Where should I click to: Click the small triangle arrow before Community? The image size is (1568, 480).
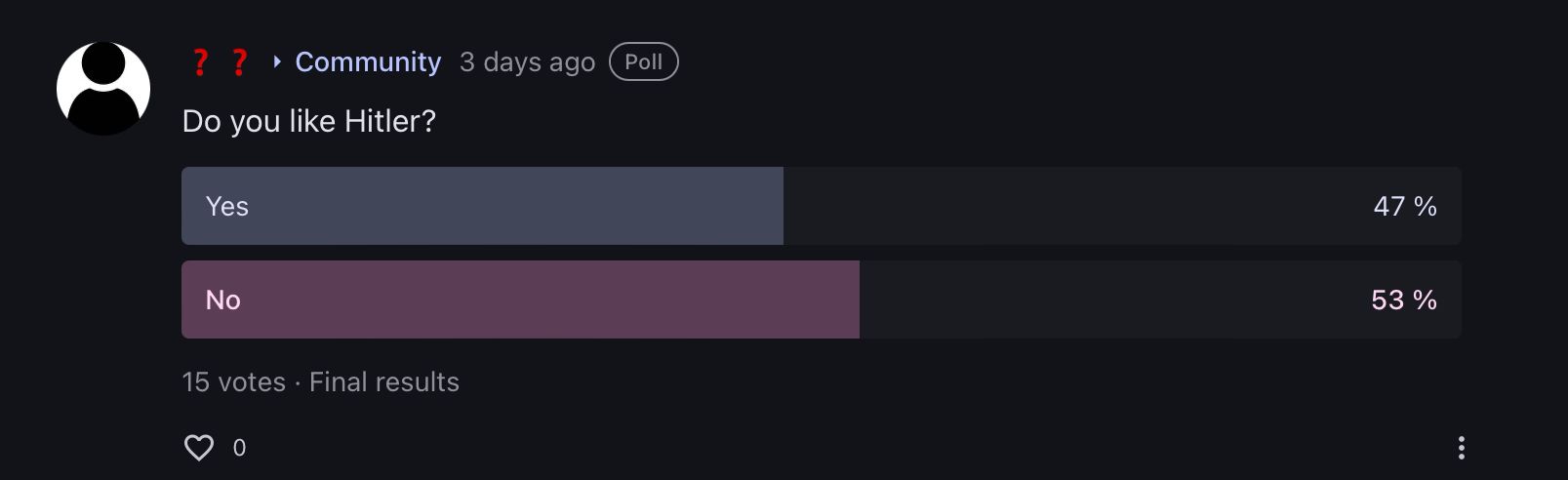click(x=277, y=61)
